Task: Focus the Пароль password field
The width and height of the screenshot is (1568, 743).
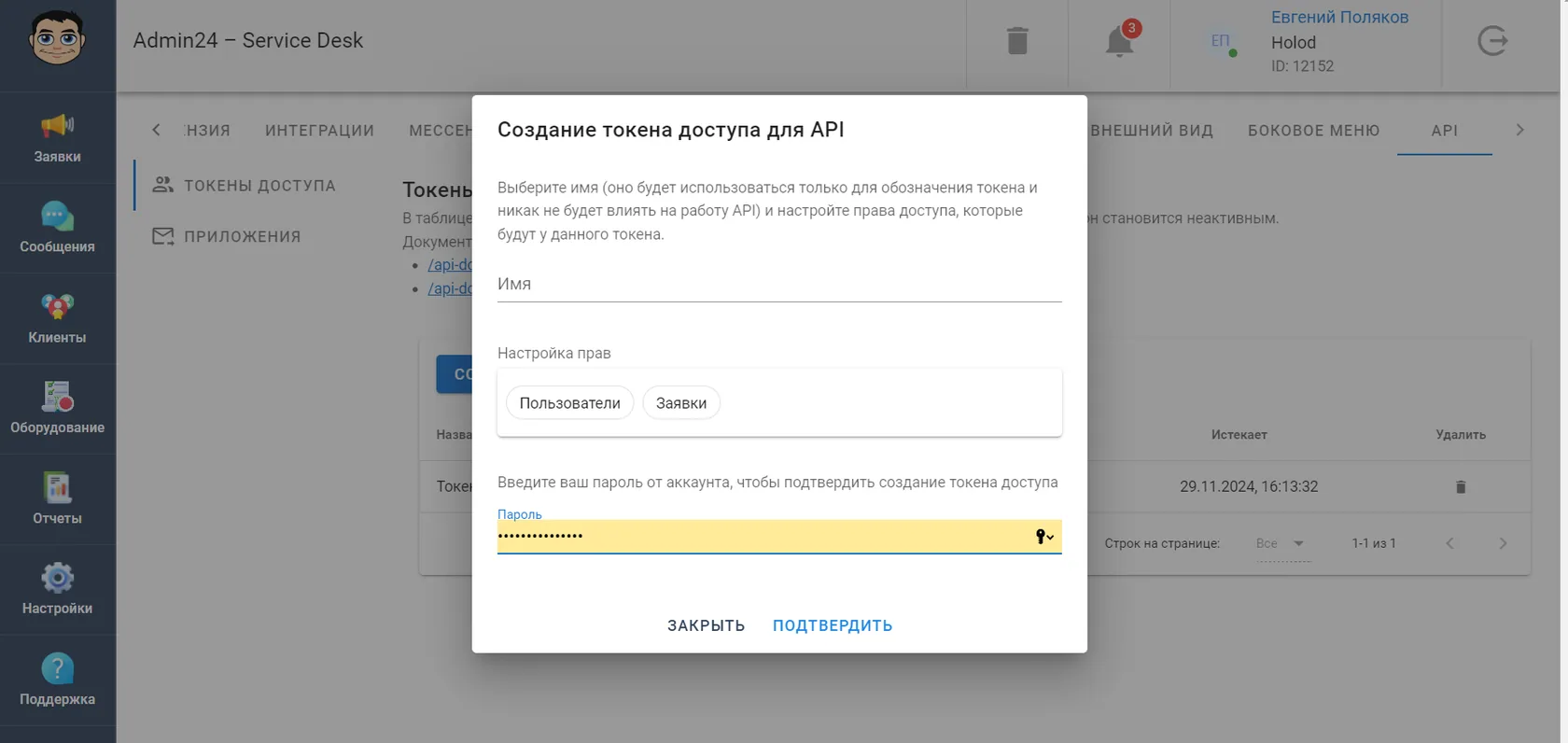Action: click(779, 537)
